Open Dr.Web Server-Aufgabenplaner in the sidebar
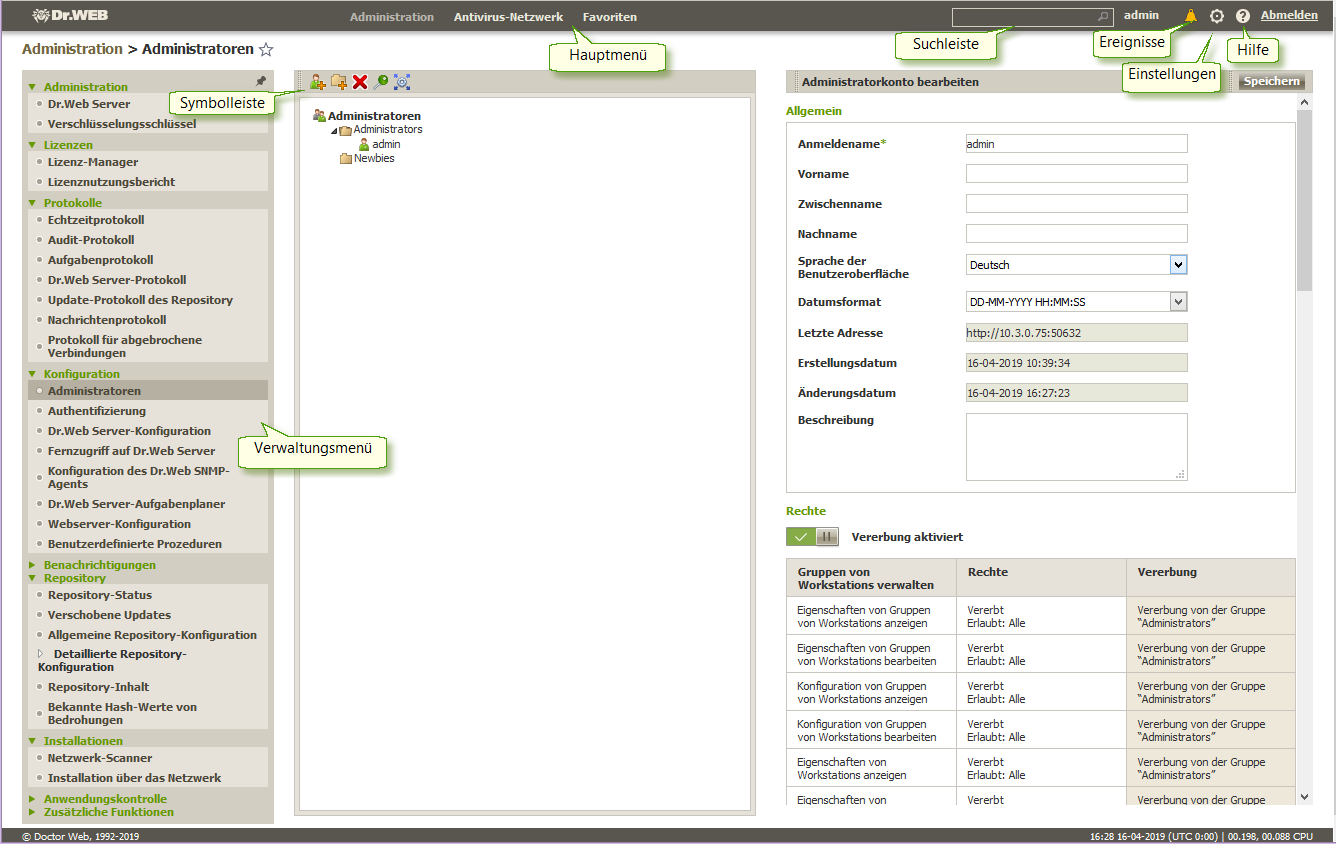This screenshot has height=844, width=1336. [x=136, y=504]
